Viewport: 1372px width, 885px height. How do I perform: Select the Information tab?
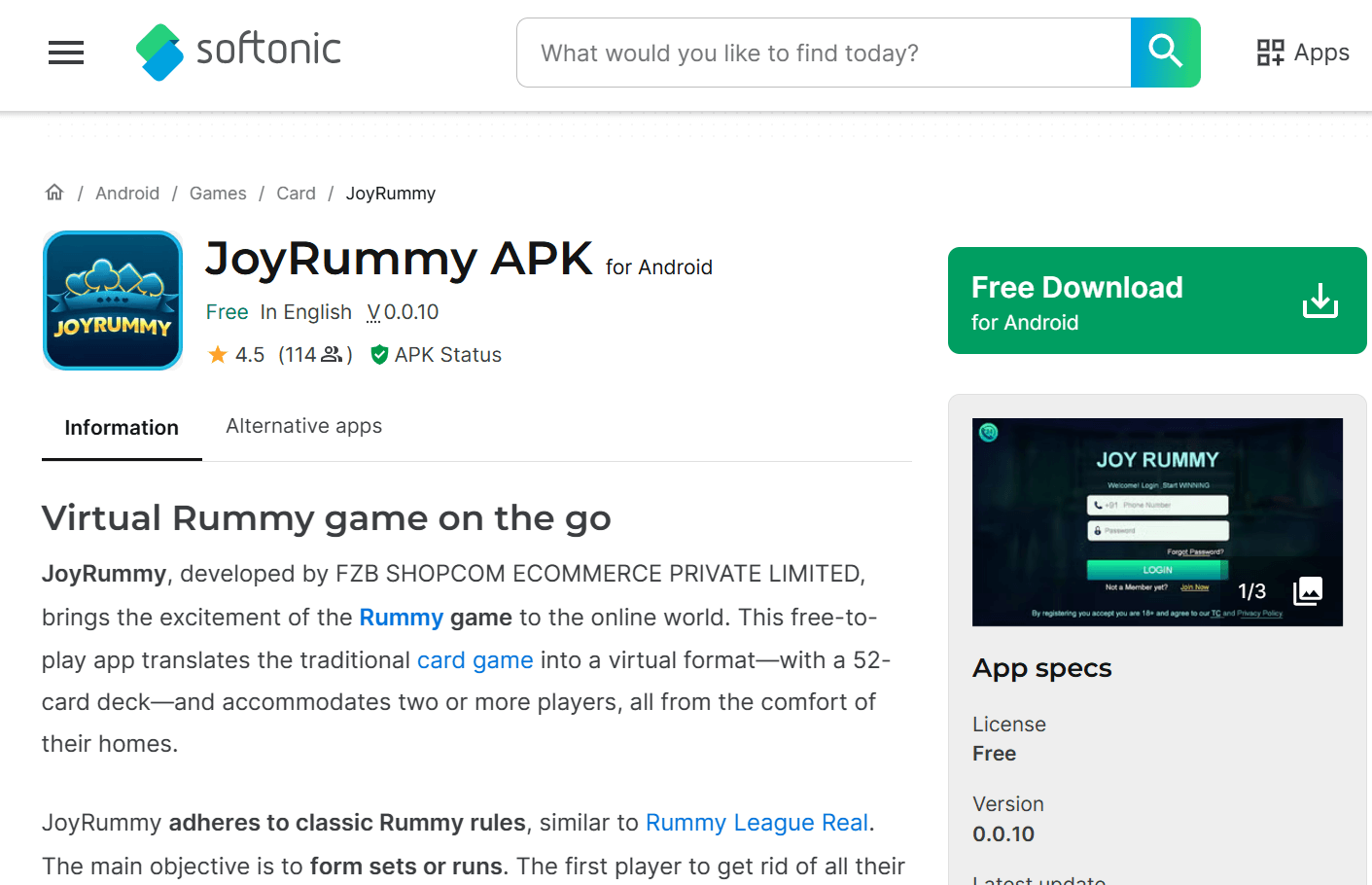(x=122, y=428)
